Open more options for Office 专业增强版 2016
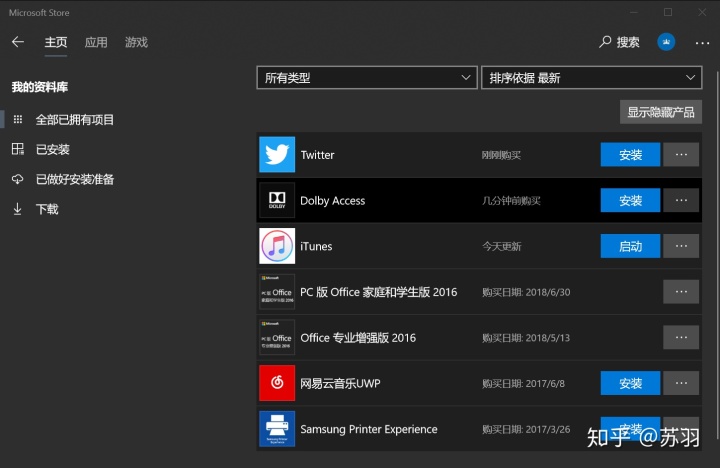The image size is (720, 468). [681, 337]
